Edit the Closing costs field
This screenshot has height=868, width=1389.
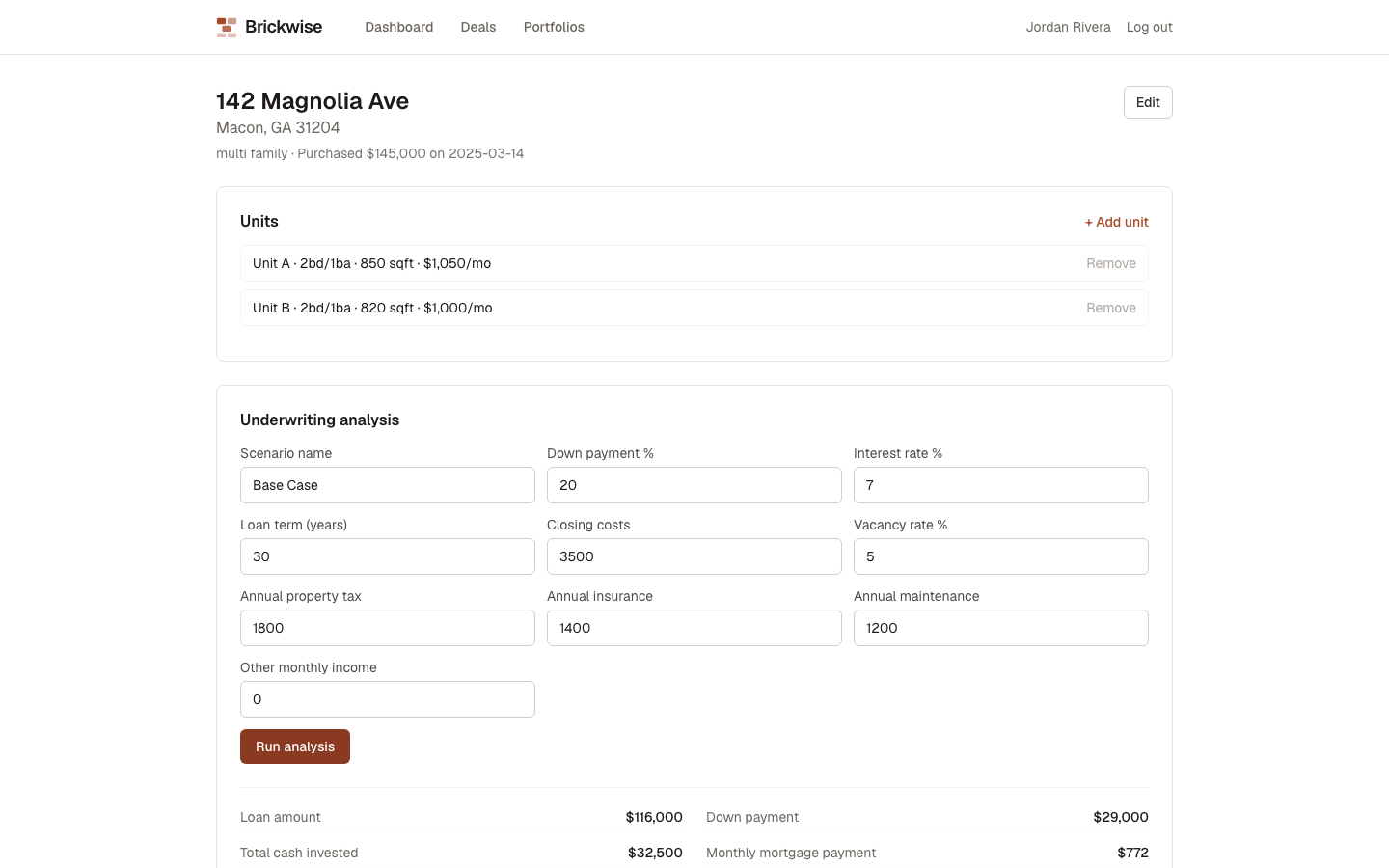(x=694, y=556)
